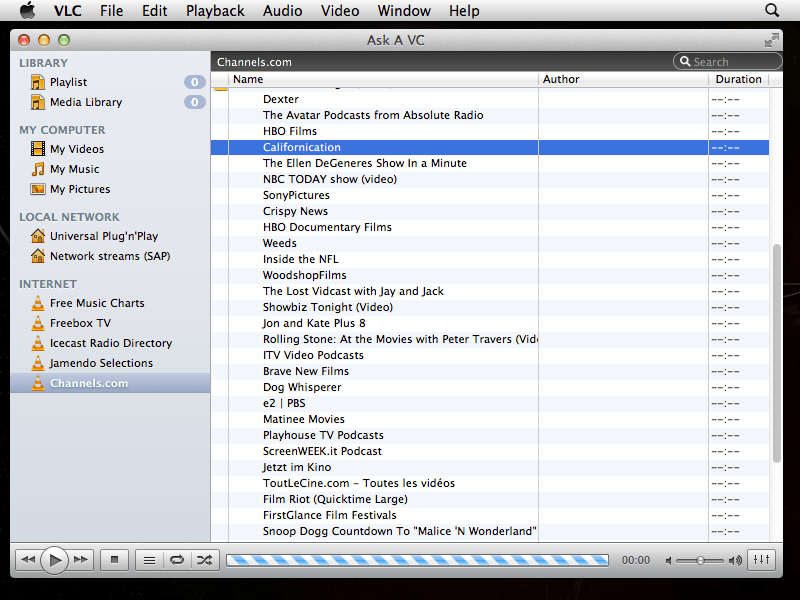Click the striped playback progress bar
Image resolution: width=800 pixels, height=600 pixels.
pos(417,560)
